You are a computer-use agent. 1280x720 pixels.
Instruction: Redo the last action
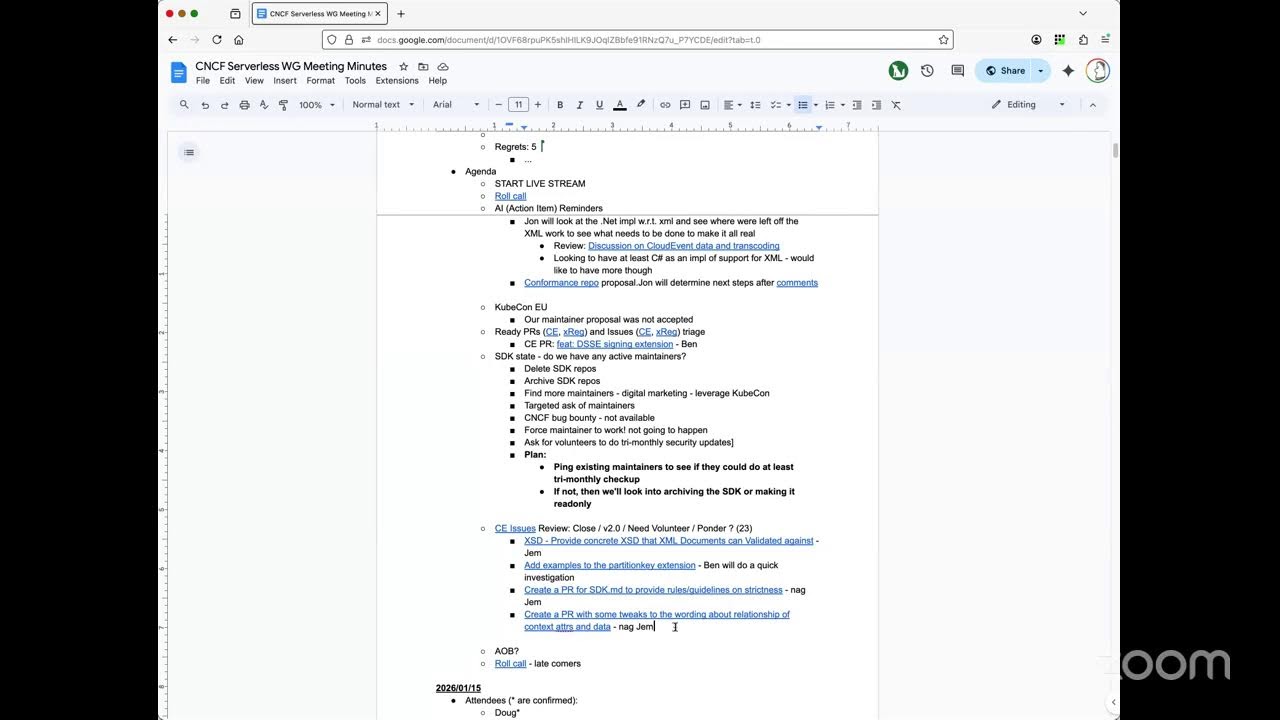point(224,104)
